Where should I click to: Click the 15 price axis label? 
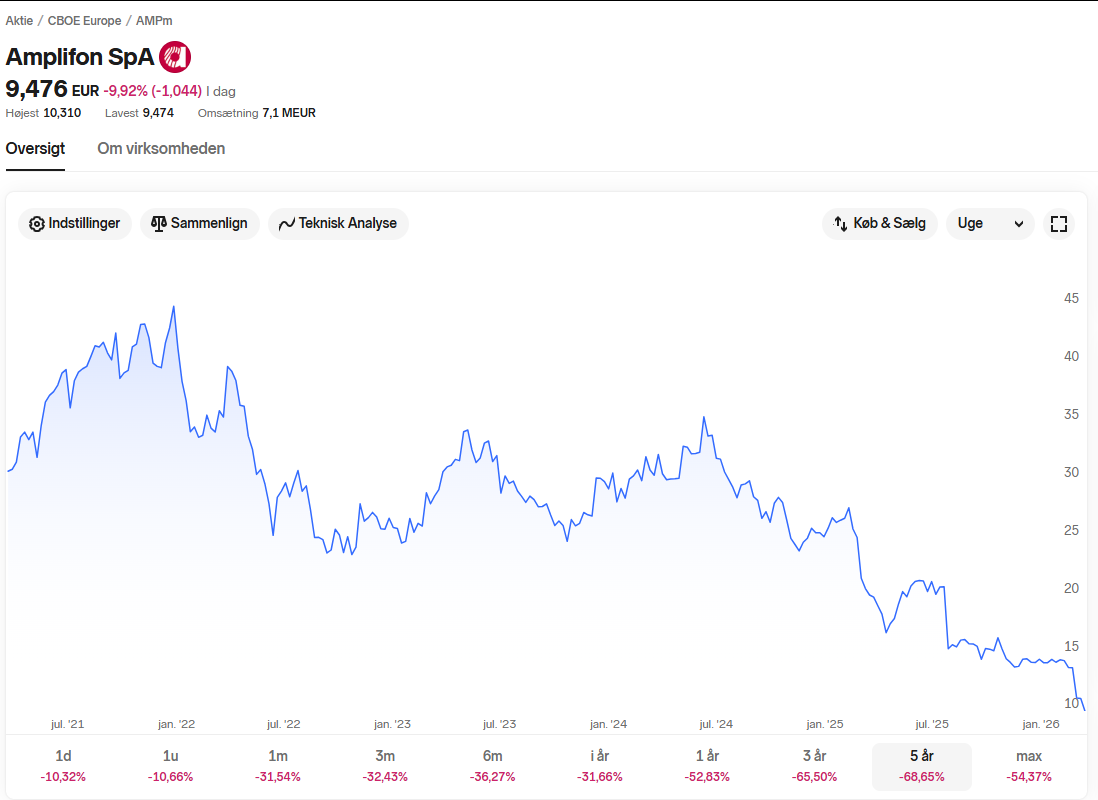click(1071, 647)
